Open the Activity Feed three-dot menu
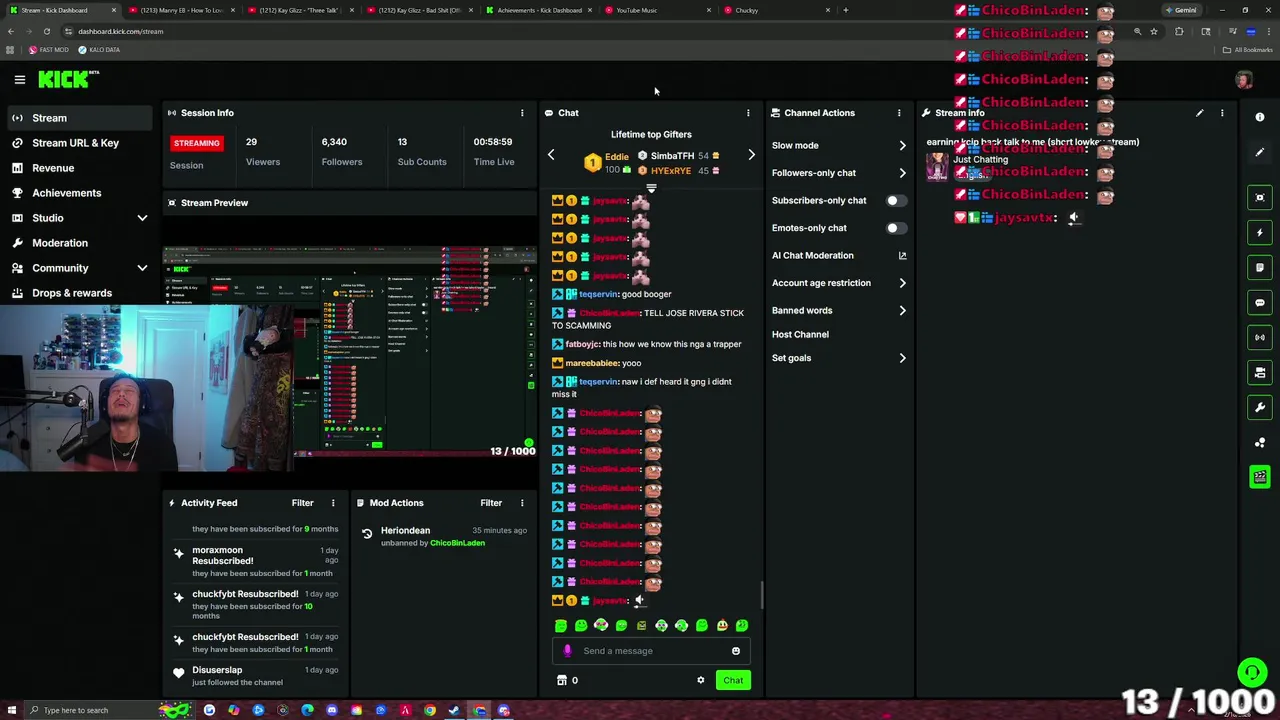The image size is (1280, 720). pos(333,503)
